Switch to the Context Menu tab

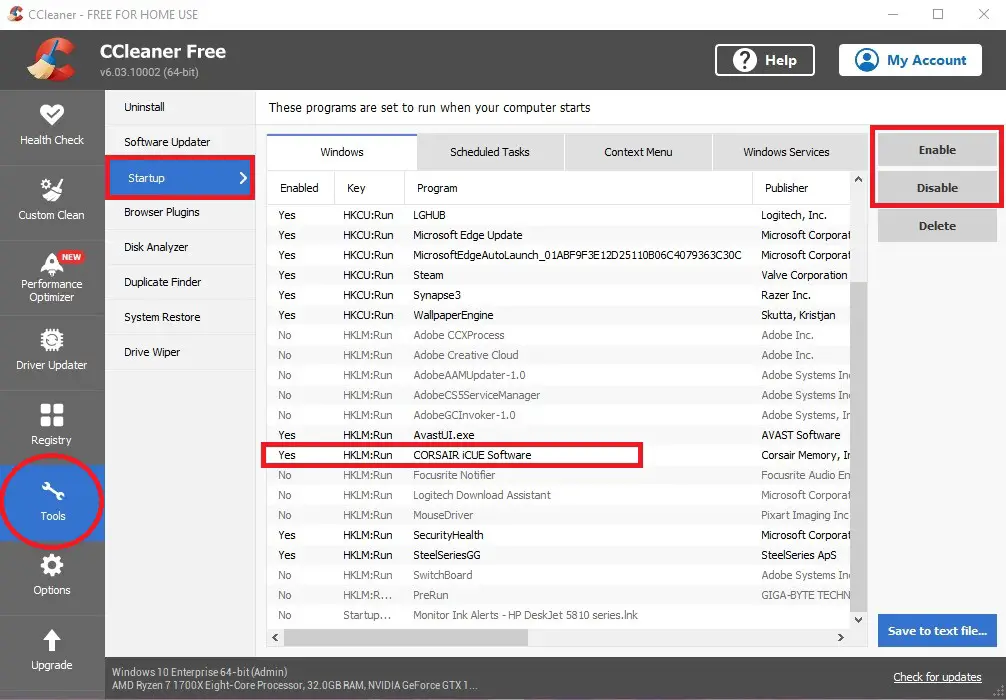click(x=638, y=152)
